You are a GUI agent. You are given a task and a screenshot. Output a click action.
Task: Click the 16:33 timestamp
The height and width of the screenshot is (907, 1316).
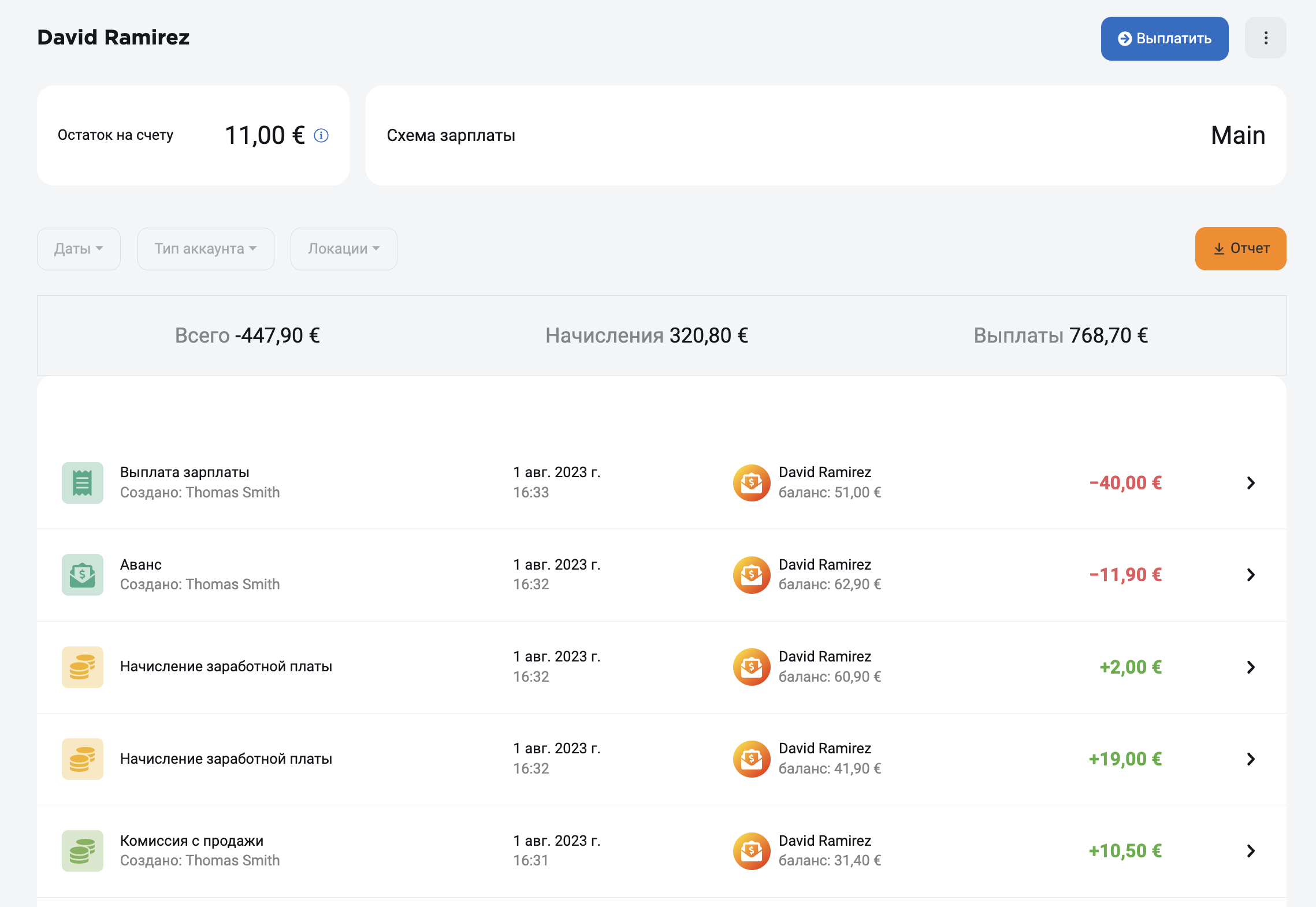pyautogui.click(x=531, y=492)
